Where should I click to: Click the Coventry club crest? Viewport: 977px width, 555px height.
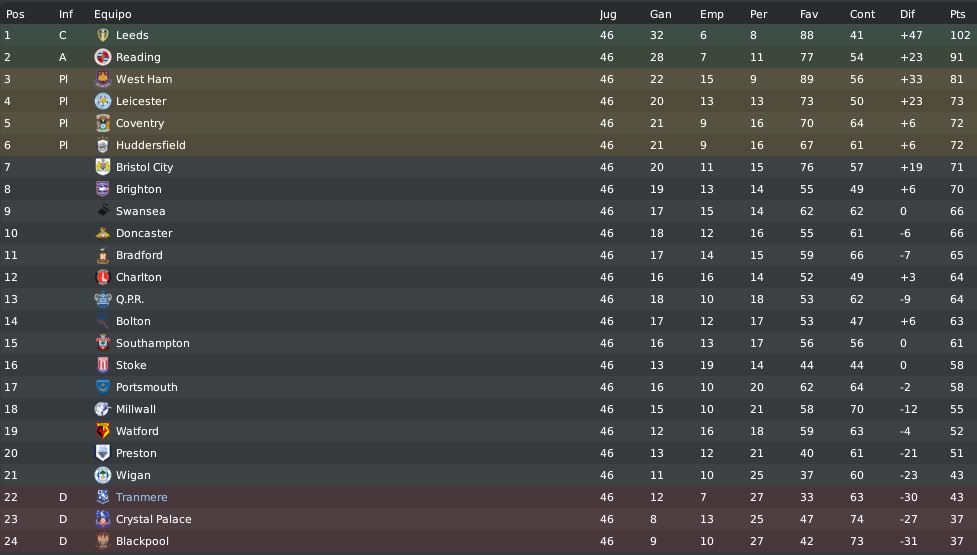103,123
